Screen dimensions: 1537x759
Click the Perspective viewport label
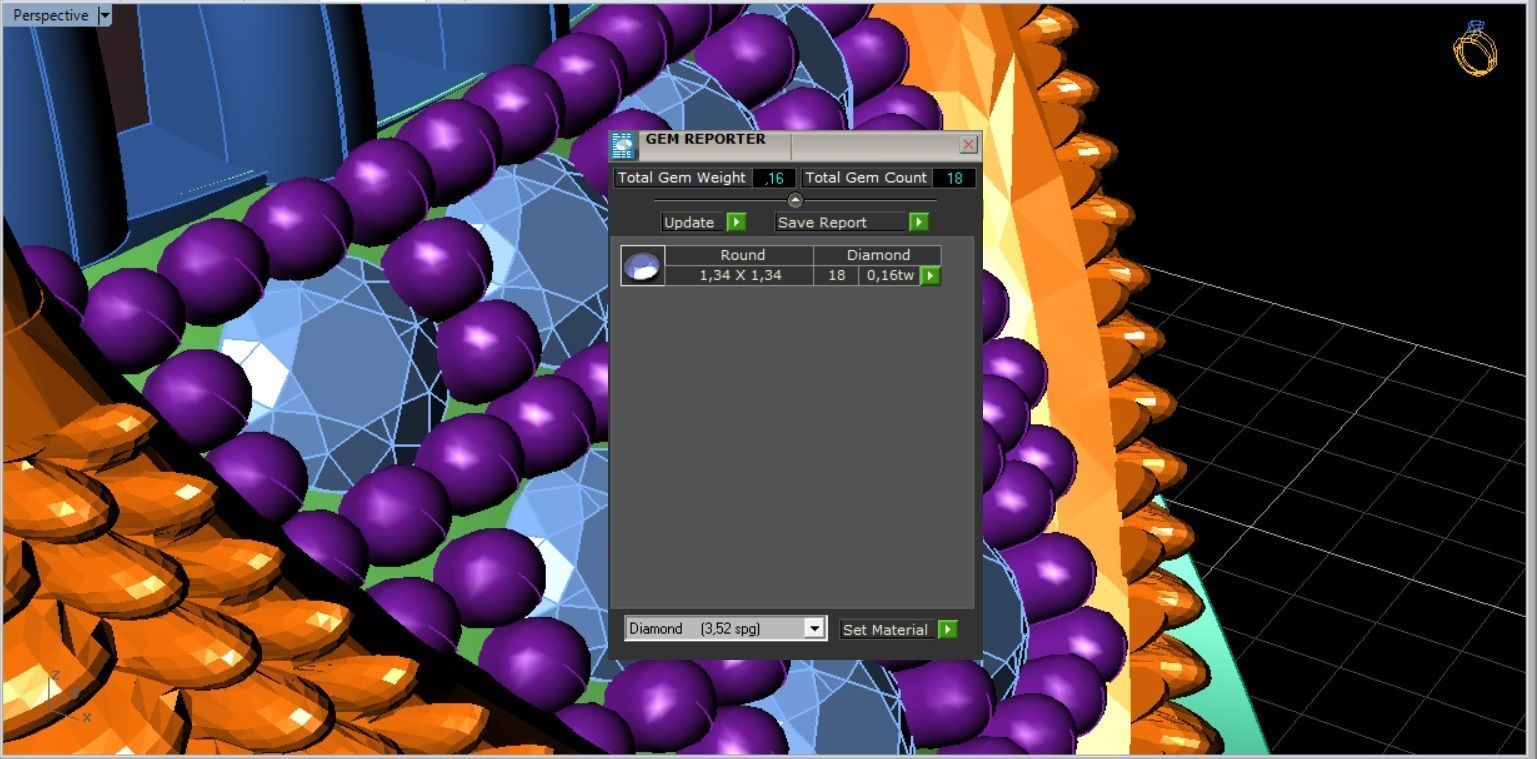50,15
